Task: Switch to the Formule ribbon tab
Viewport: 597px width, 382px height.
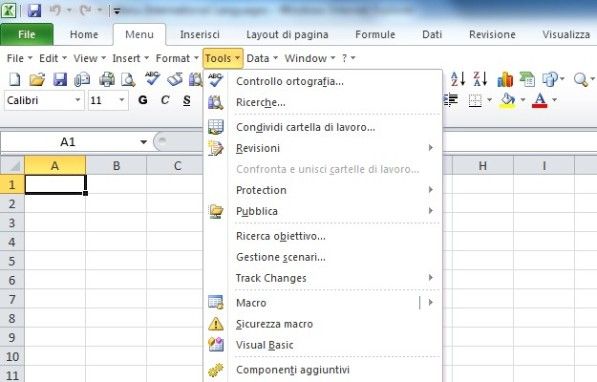Action: point(375,35)
